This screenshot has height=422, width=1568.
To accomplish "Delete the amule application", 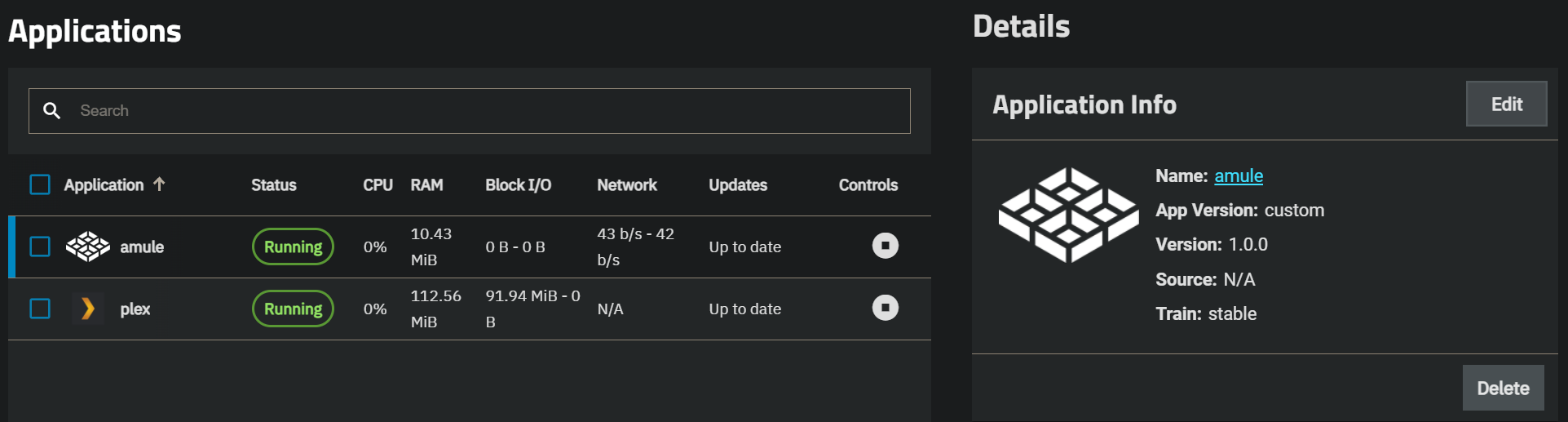I will point(1503,388).
